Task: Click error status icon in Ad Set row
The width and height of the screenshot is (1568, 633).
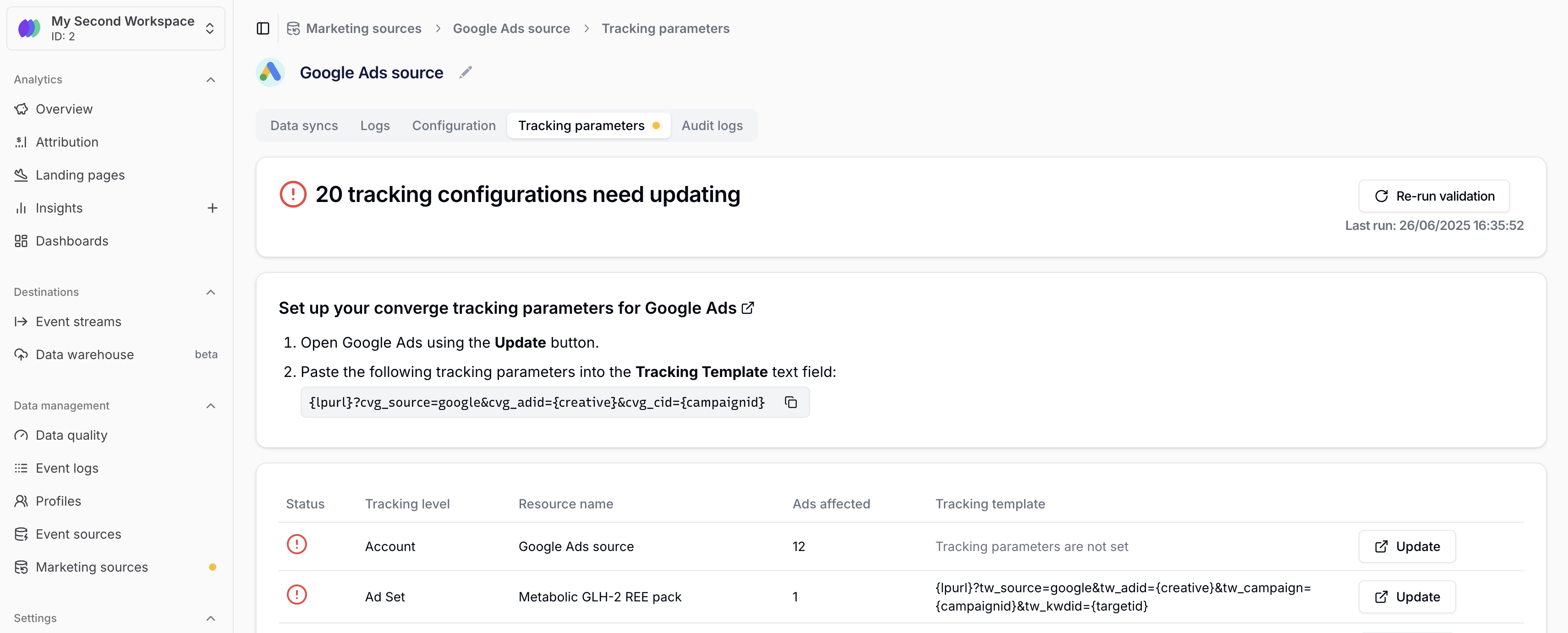Action: (x=297, y=595)
